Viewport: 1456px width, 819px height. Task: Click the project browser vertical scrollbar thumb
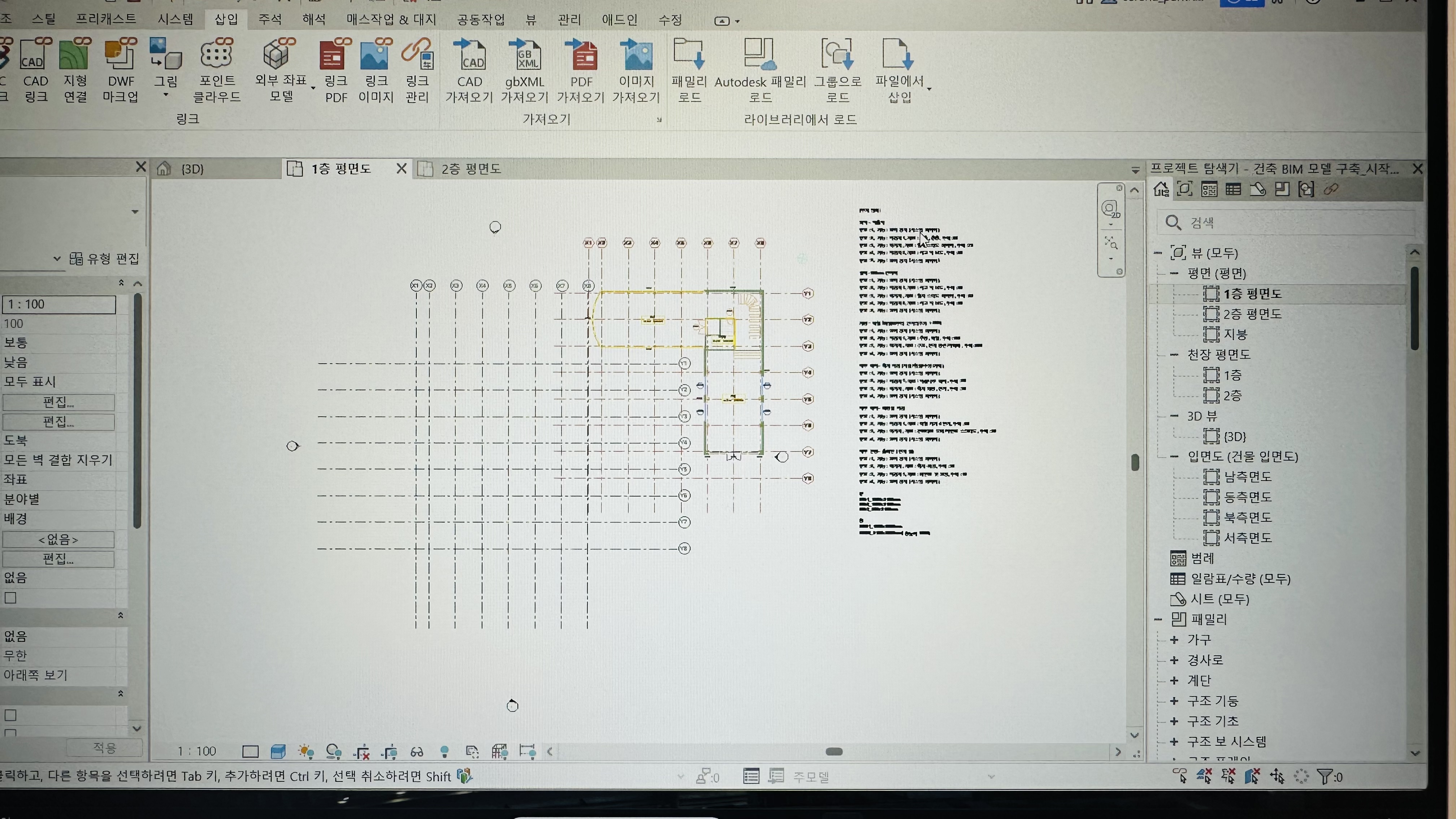(x=1414, y=308)
